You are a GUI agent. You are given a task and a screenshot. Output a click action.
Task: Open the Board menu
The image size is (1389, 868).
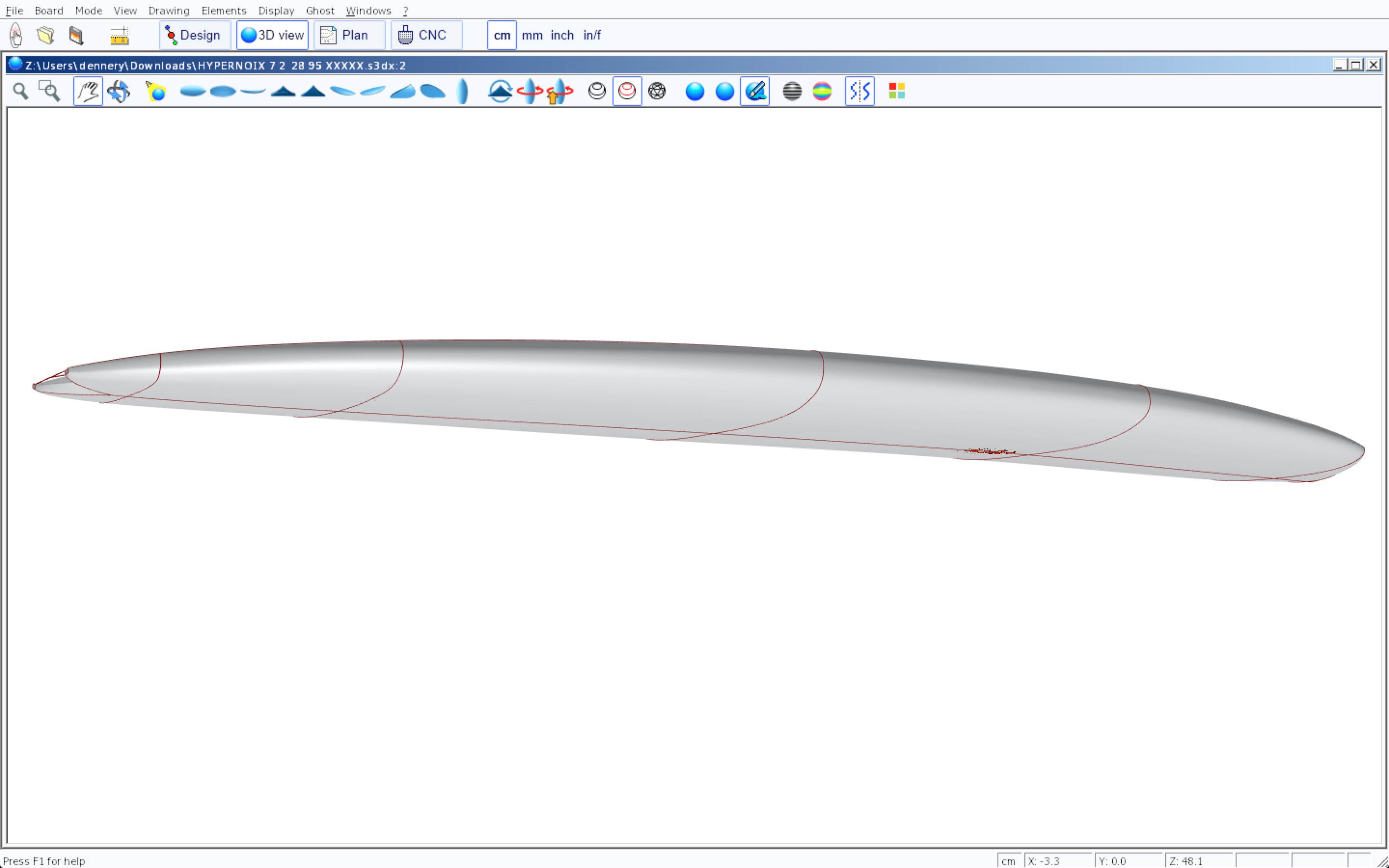pyautogui.click(x=49, y=10)
